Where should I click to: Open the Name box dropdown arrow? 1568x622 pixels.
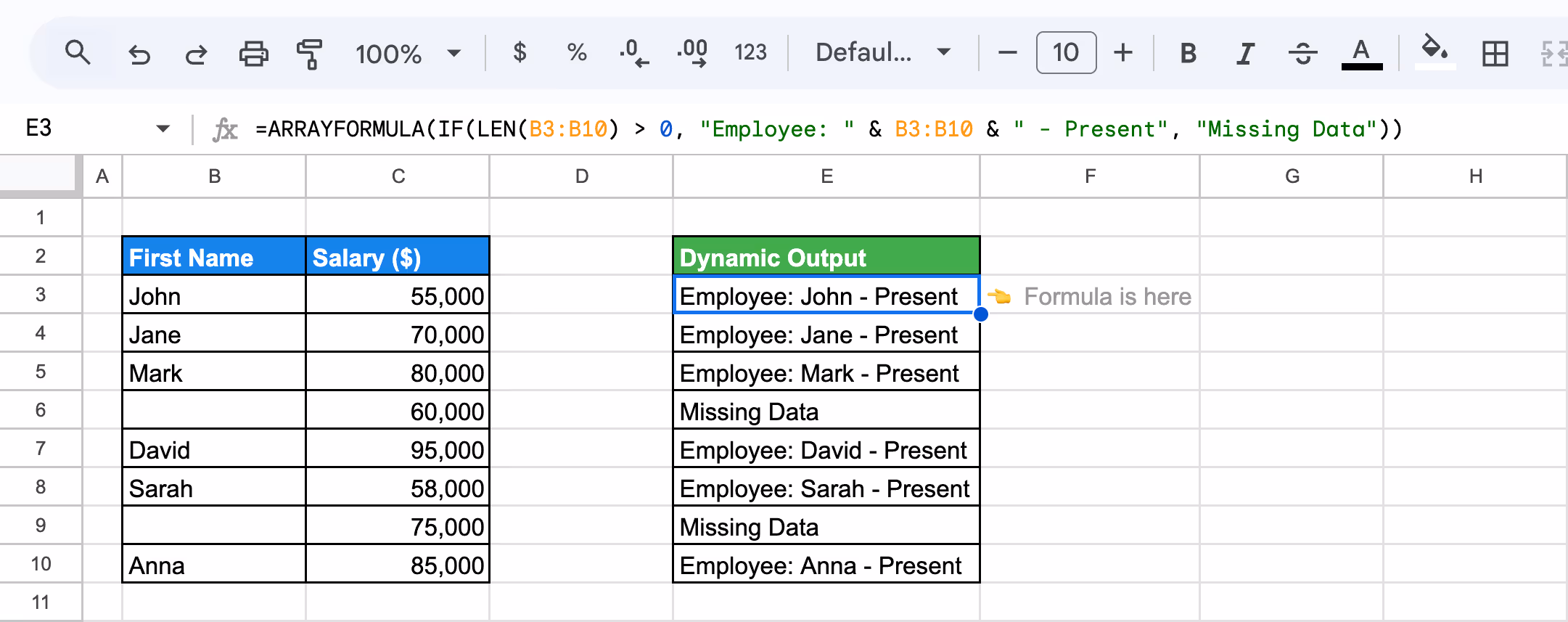[x=163, y=129]
